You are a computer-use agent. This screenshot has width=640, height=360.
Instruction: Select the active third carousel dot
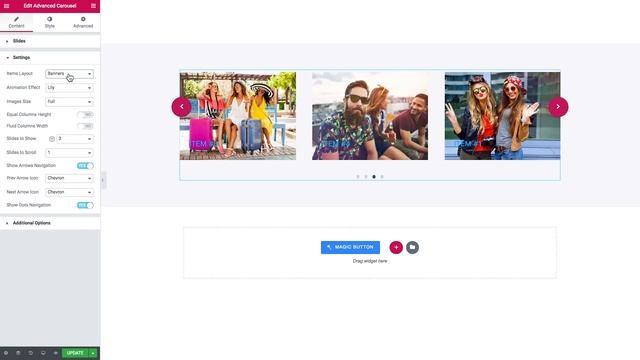coord(374,177)
